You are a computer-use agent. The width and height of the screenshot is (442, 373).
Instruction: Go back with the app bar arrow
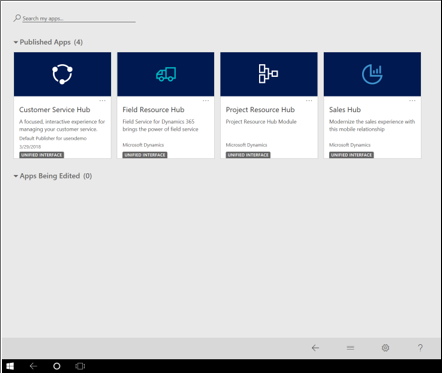tap(315, 348)
